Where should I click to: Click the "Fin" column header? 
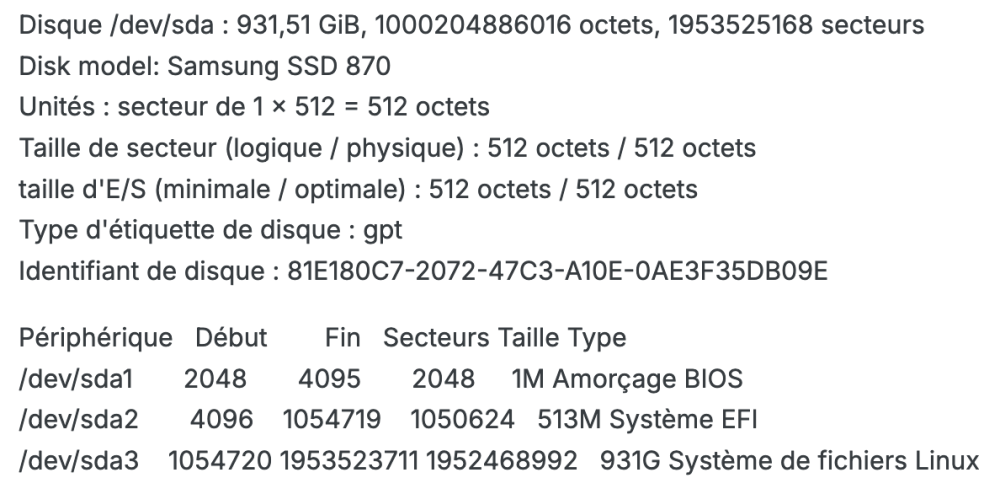pos(342,338)
